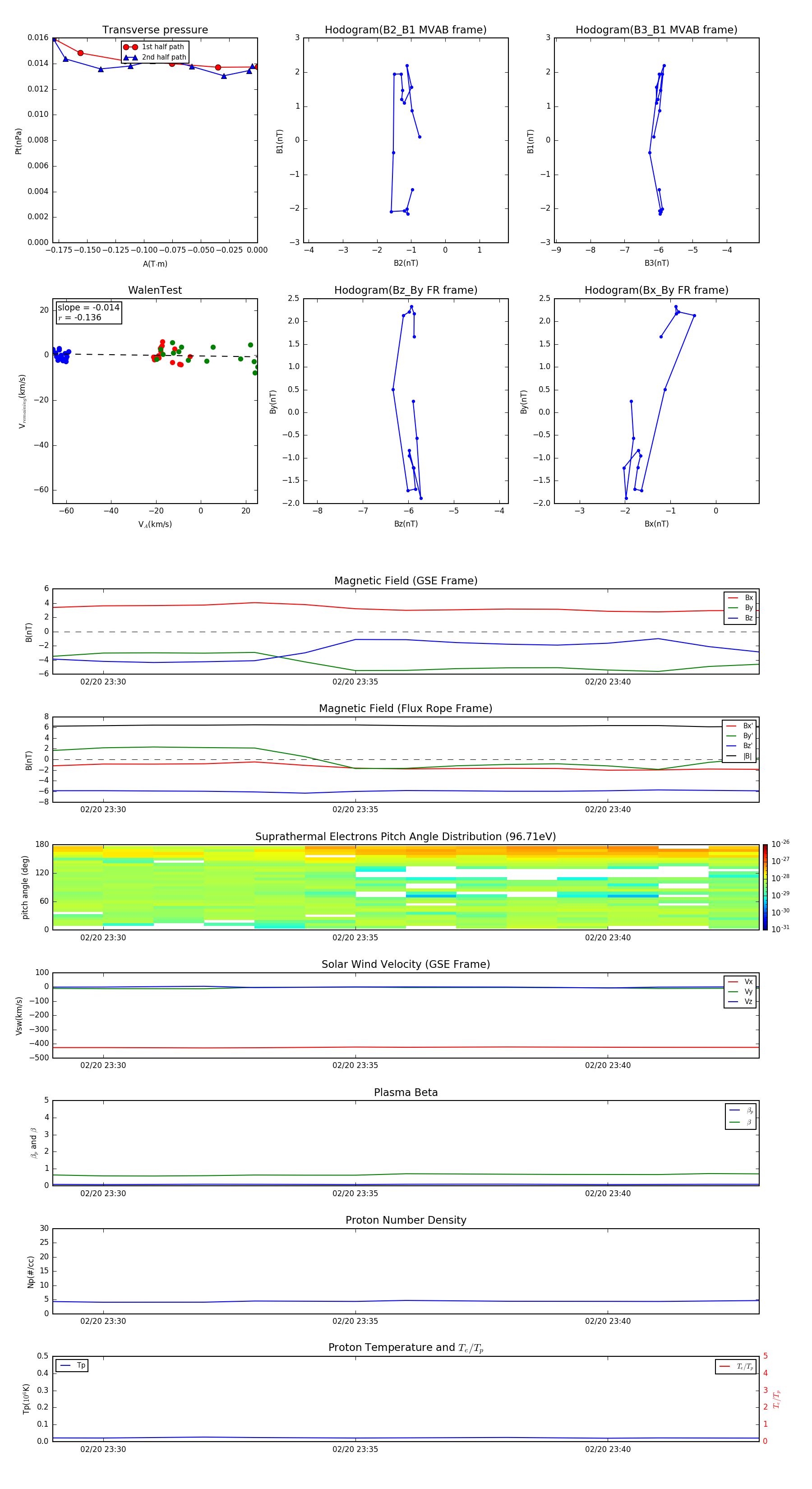Select the Suprathermal Electrons Pitch Angle Distribution title
The width and height of the screenshot is (812, 1489).
(x=406, y=837)
